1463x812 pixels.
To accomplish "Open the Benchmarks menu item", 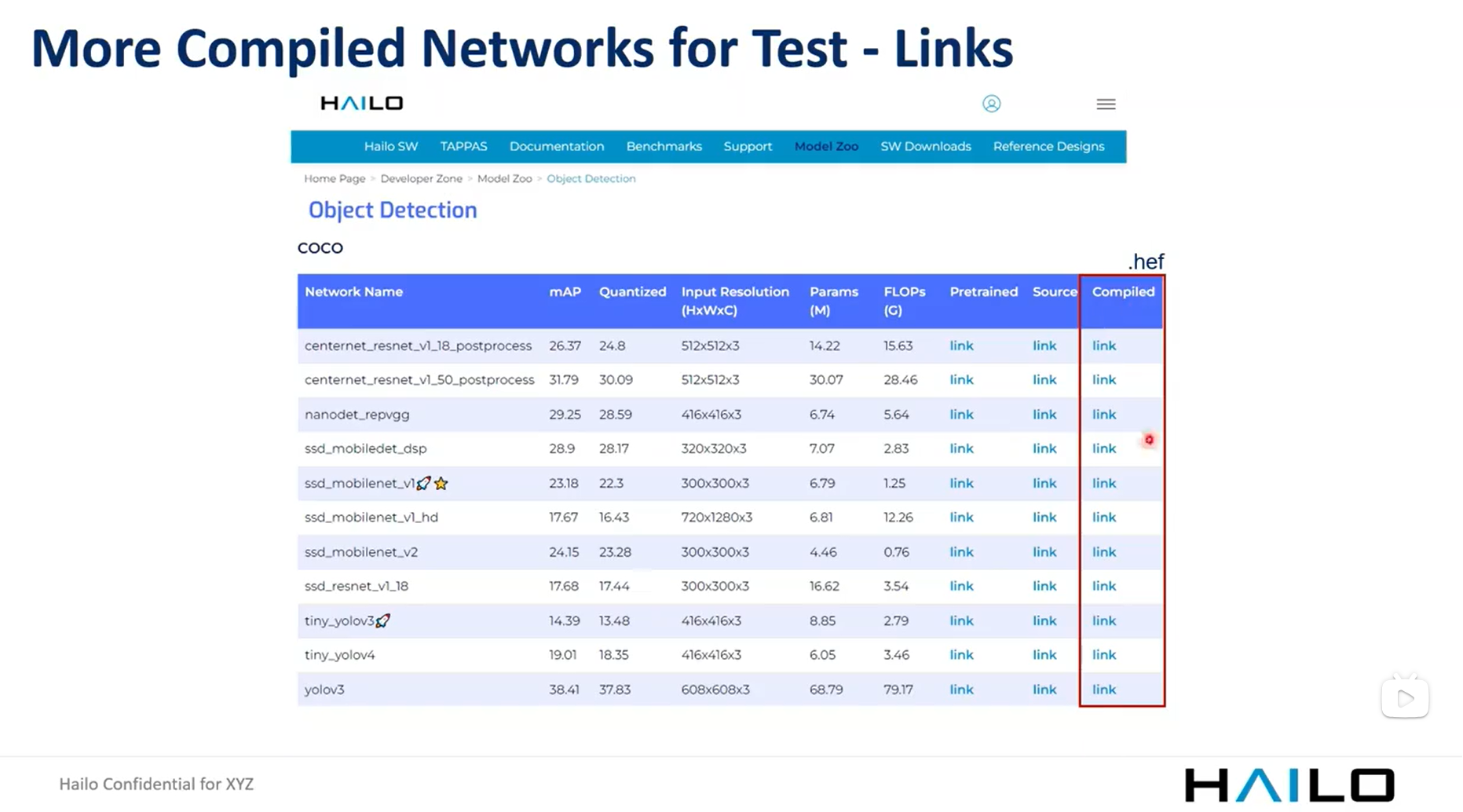I will coord(664,146).
